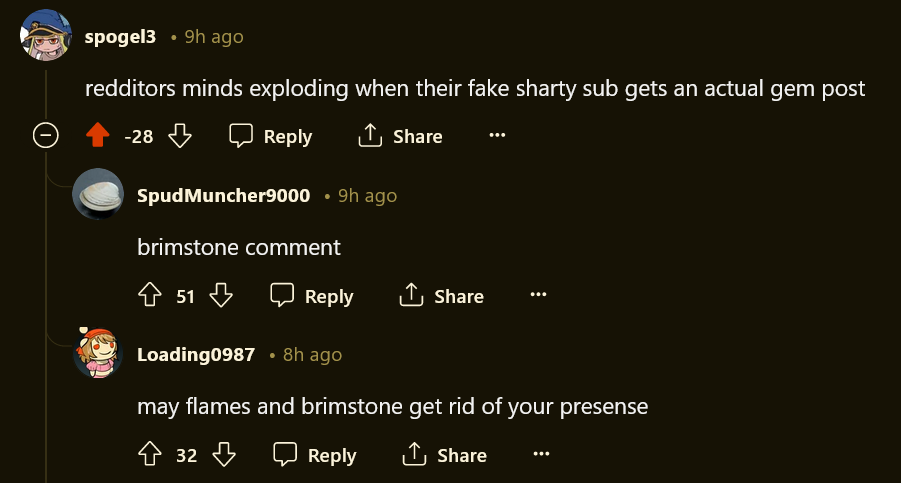The width and height of the screenshot is (901, 483).
Task: Open more options for Loading0987's comment
Action: 541,455
